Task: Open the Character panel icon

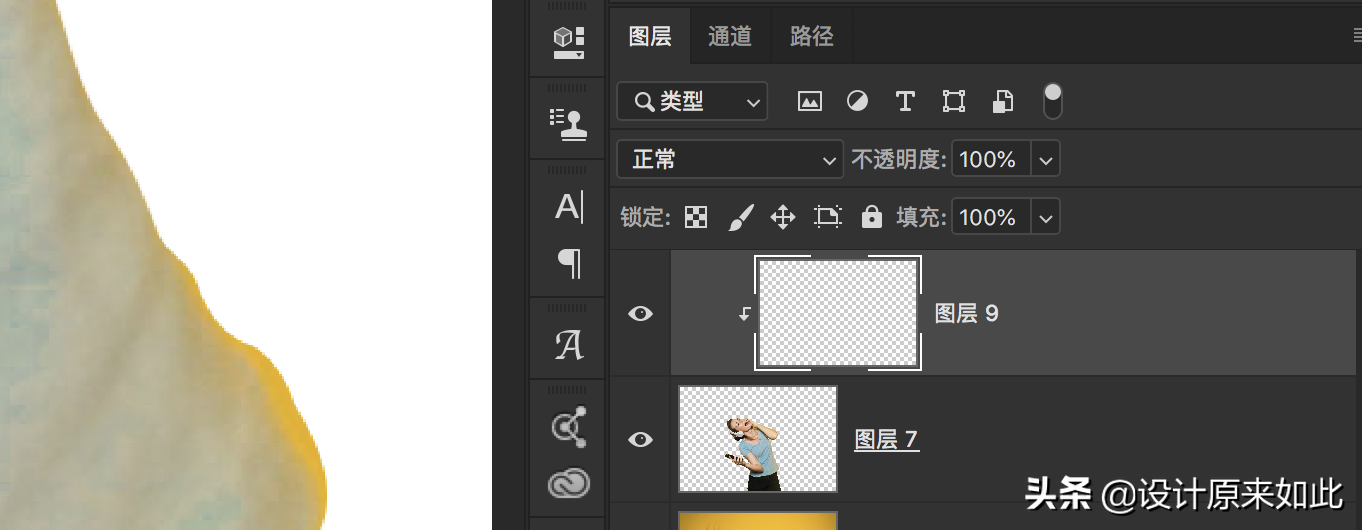Action: [568, 207]
